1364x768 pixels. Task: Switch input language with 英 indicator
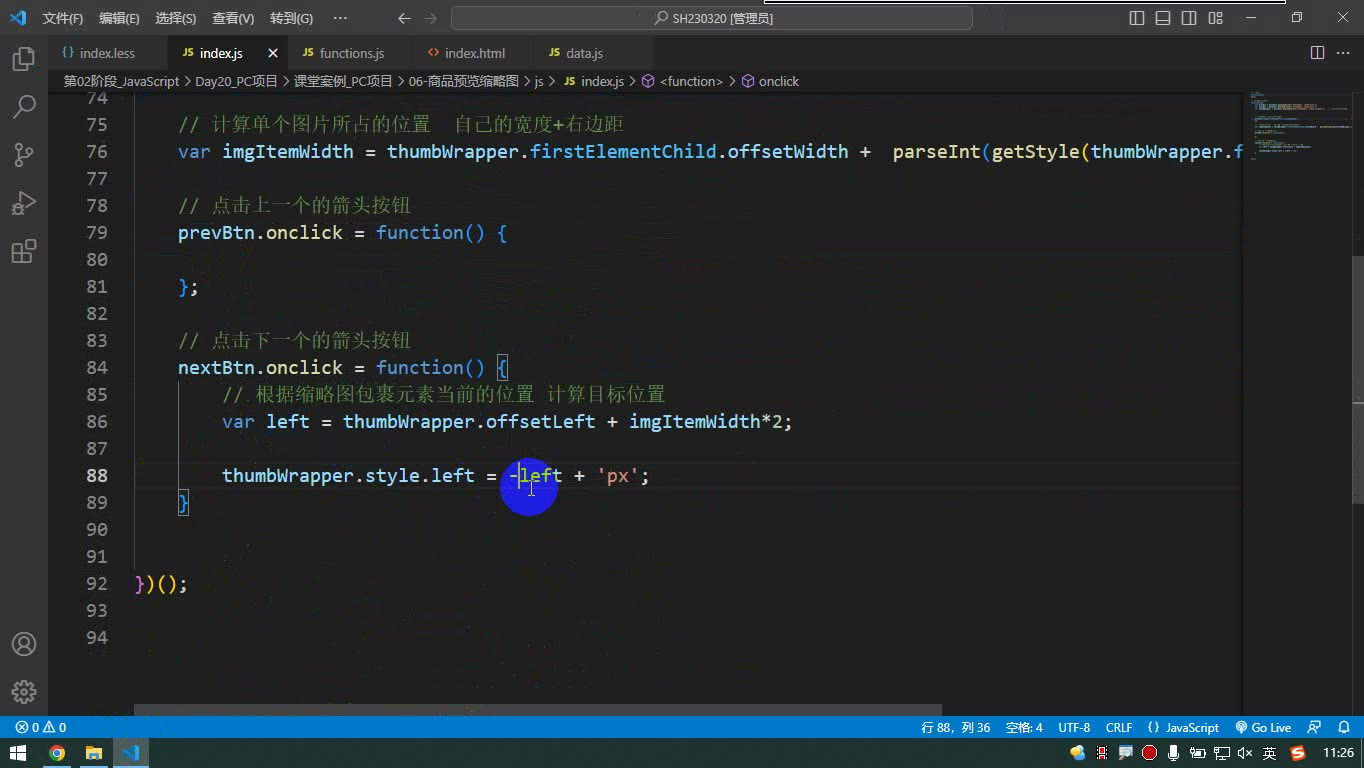pyautogui.click(x=1269, y=753)
